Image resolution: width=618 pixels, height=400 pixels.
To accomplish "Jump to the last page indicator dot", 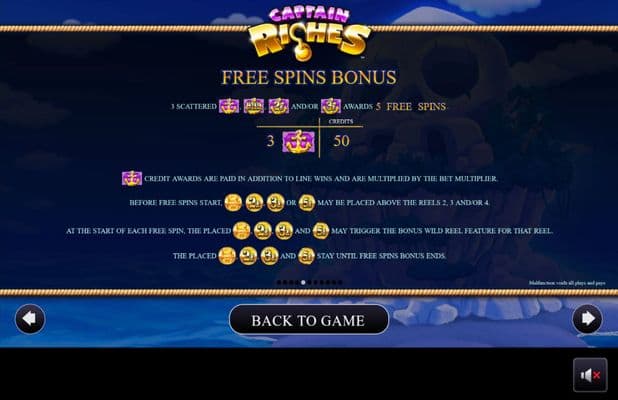I will pyautogui.click(x=340, y=282).
